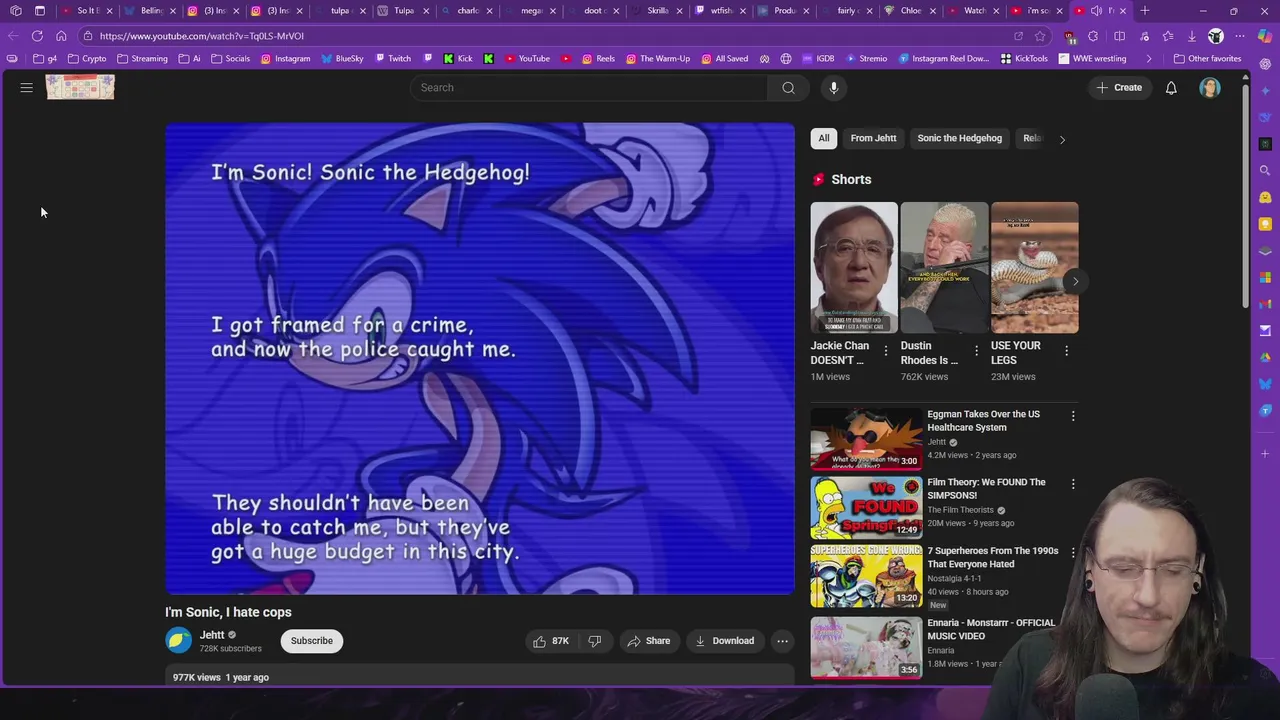Show more filter chips with right arrow

point(1062,139)
